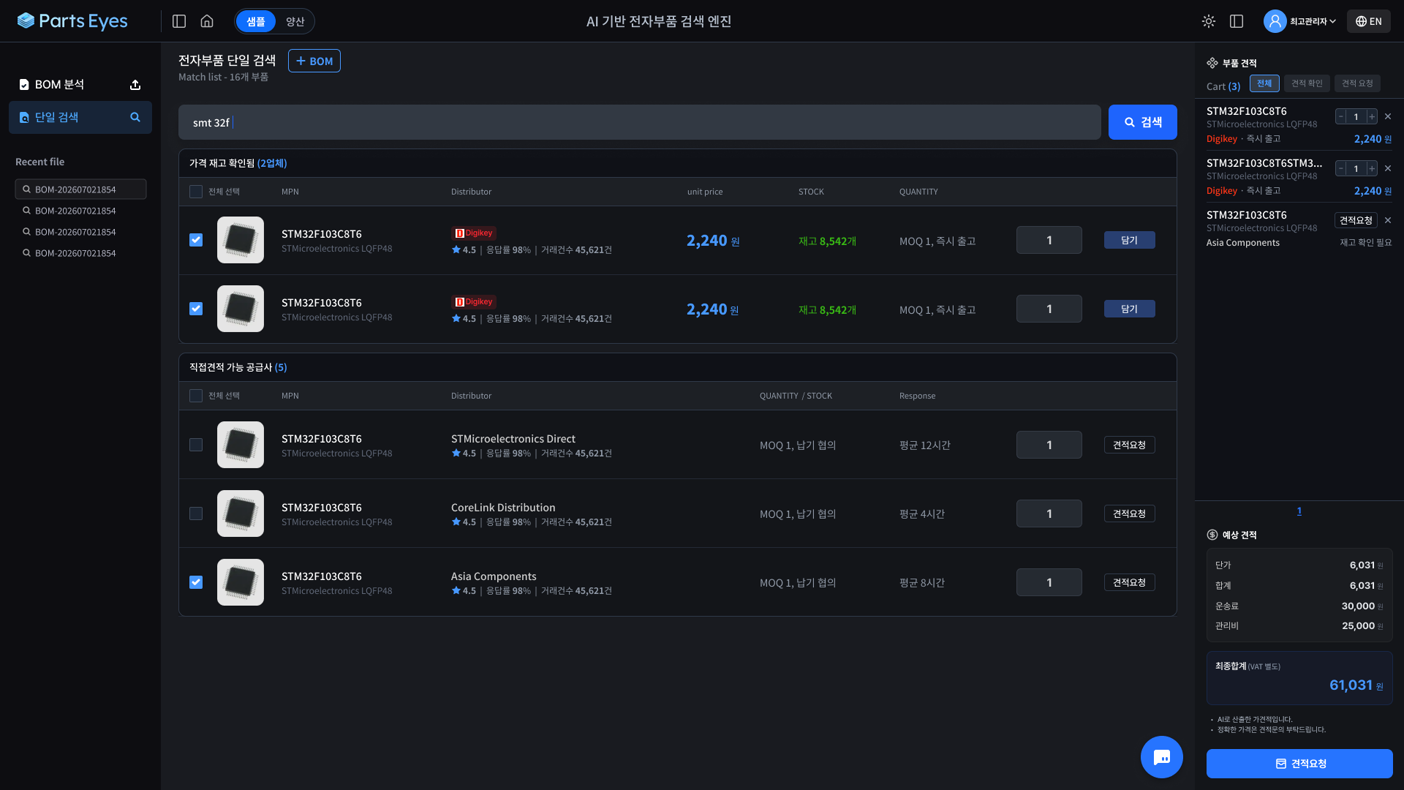Viewport: 1404px width, 790px height.
Task: Click the '가격 재고 확인됨 (2업체)' heading
Action: (238, 163)
